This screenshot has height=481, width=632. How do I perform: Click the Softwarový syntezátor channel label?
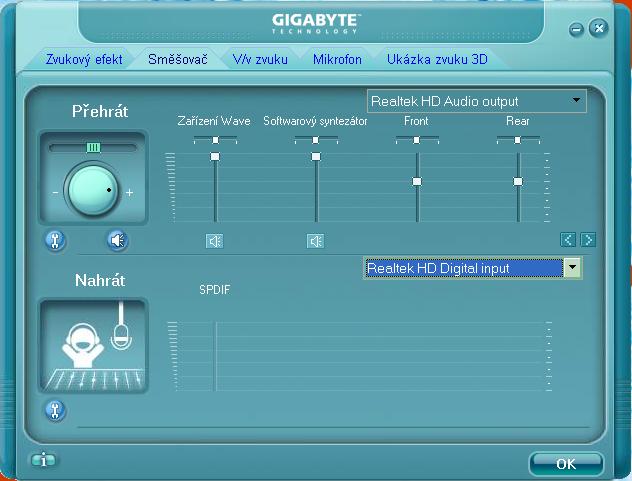pos(315,121)
